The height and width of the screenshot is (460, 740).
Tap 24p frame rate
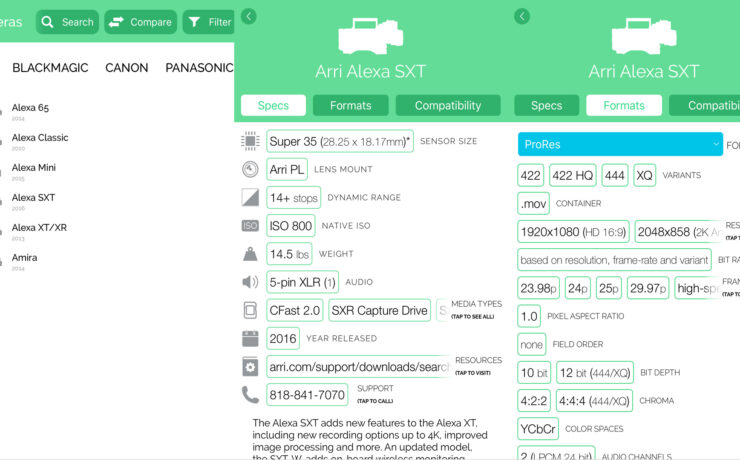[x=578, y=288]
